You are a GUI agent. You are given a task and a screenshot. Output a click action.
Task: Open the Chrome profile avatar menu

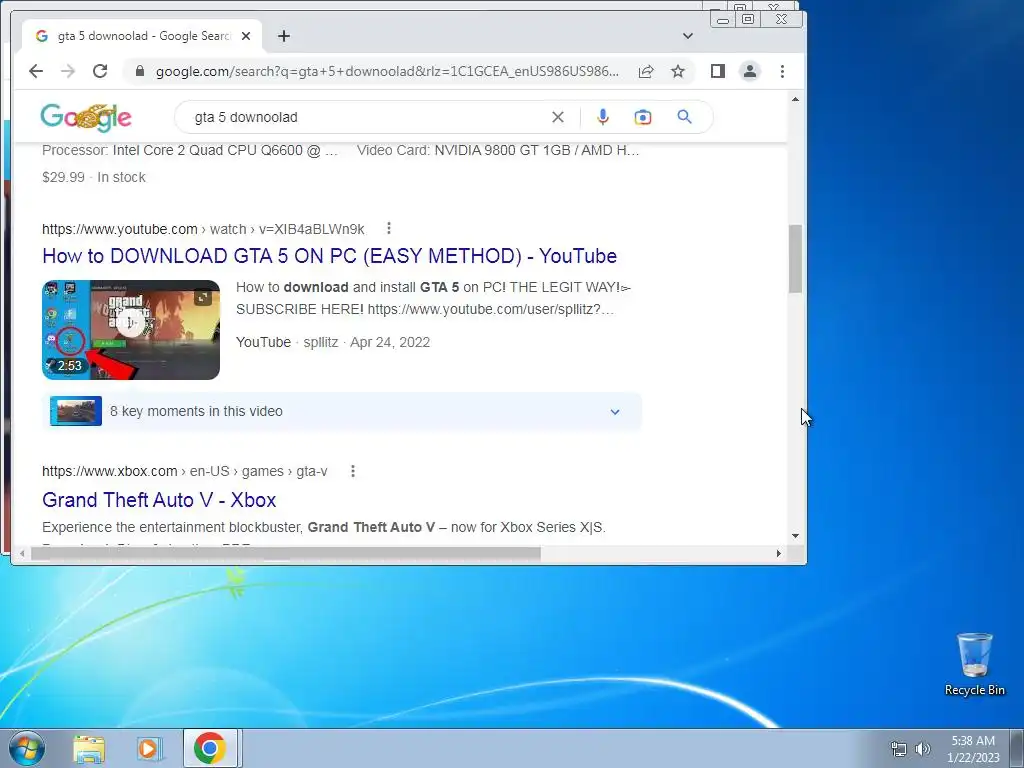click(750, 71)
